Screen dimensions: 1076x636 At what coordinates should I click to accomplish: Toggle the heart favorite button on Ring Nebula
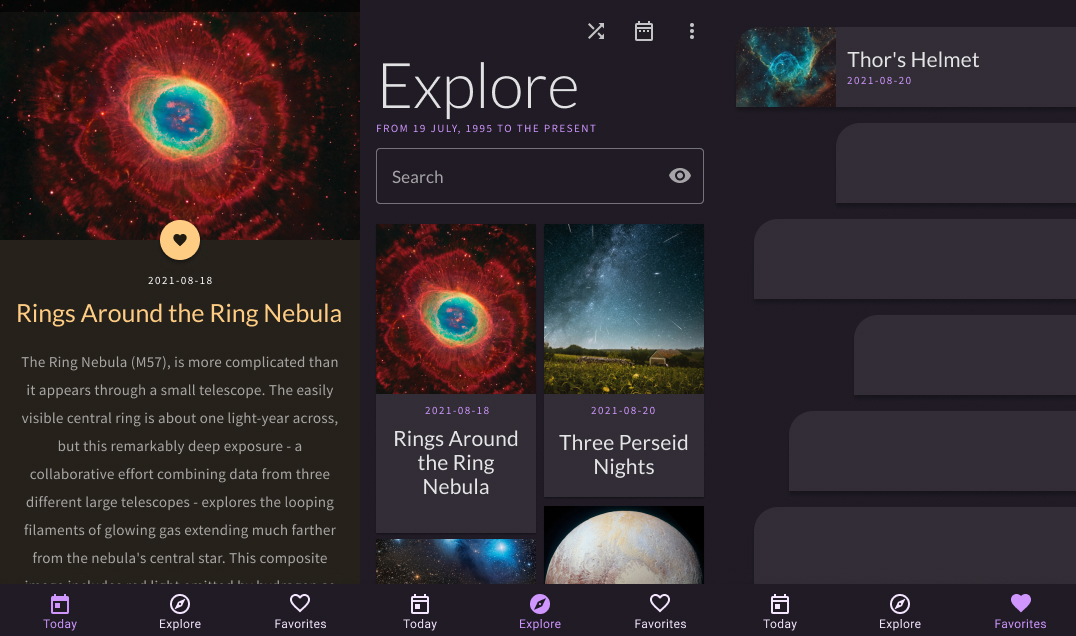click(x=180, y=240)
